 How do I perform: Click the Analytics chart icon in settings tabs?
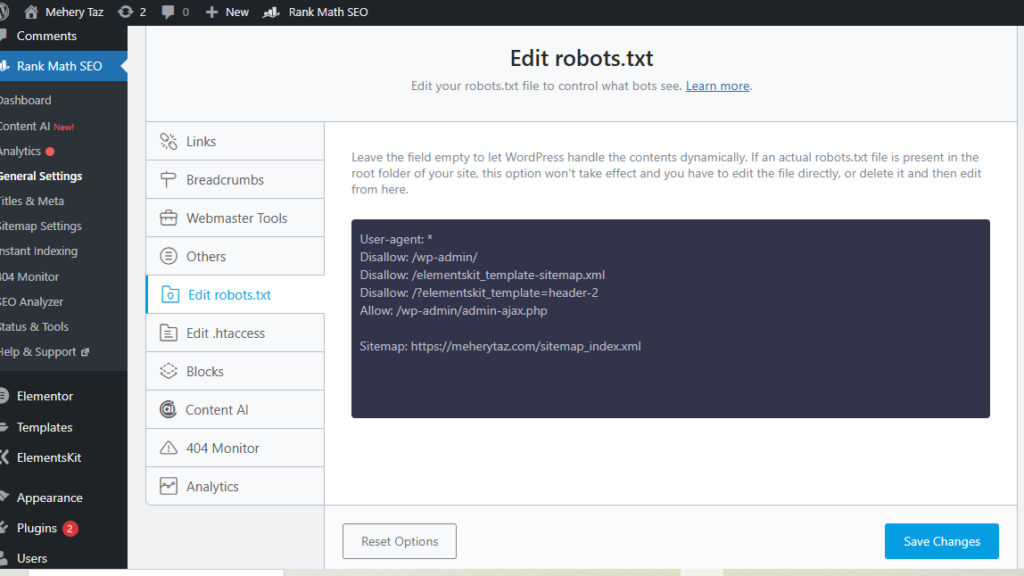(x=168, y=486)
